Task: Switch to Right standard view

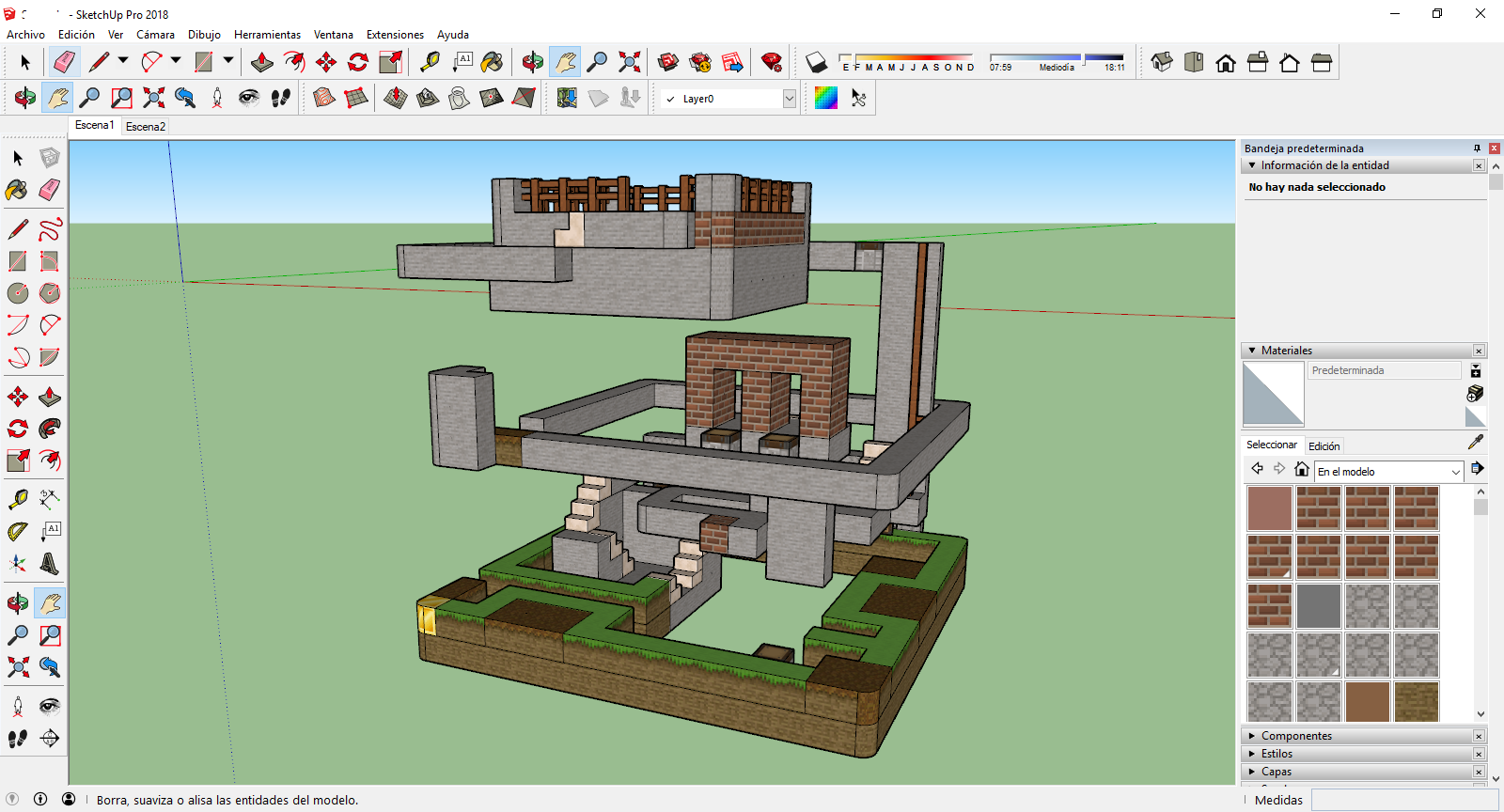Action: pyautogui.click(x=1258, y=62)
